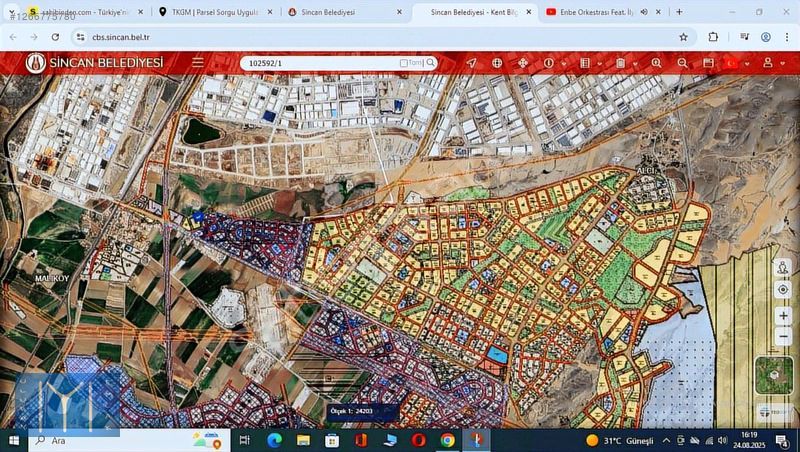Toggle the Tomi checkbox in search box
800x452 pixels.
click(x=404, y=63)
